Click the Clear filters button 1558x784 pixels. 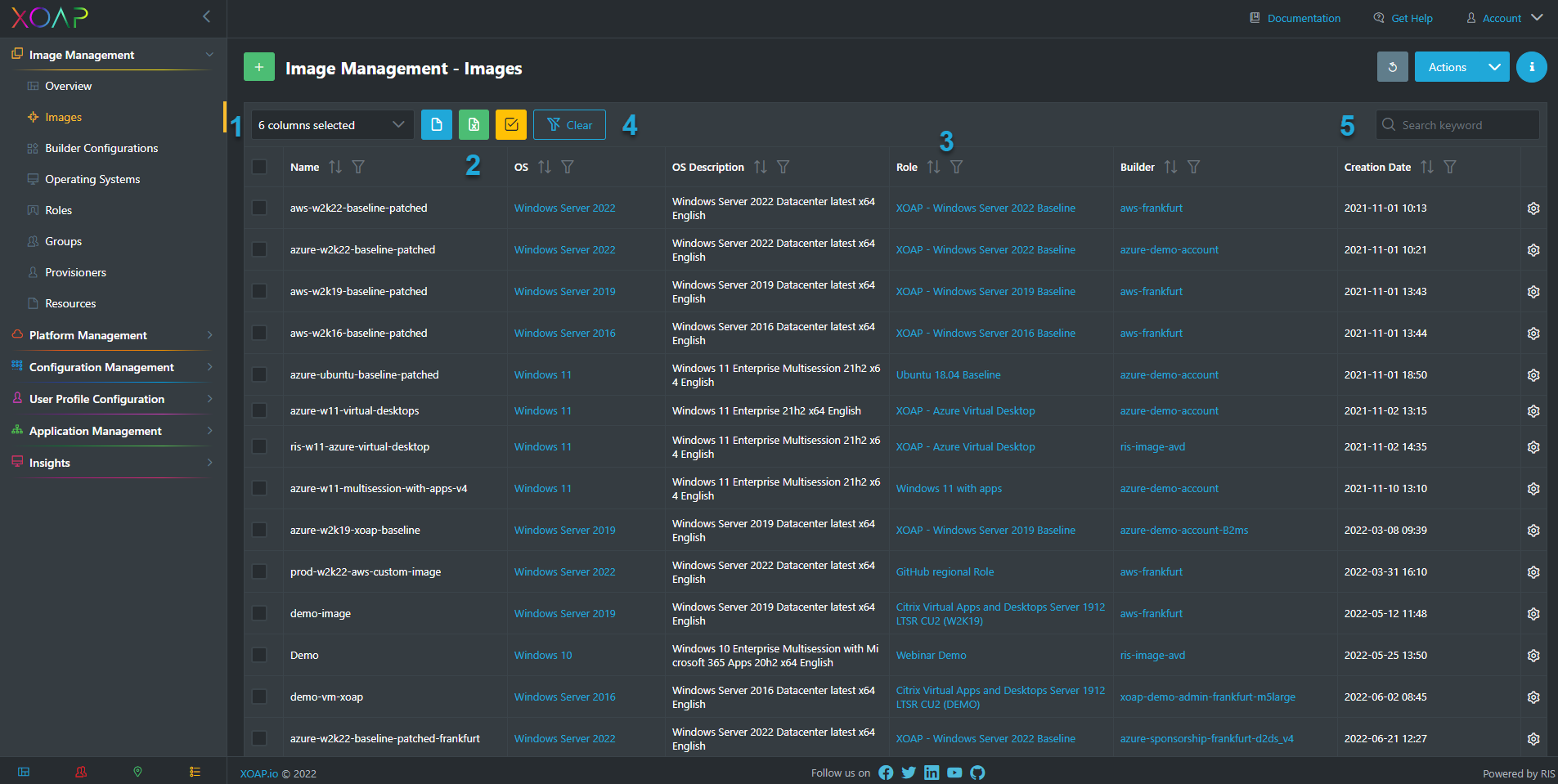tap(569, 125)
